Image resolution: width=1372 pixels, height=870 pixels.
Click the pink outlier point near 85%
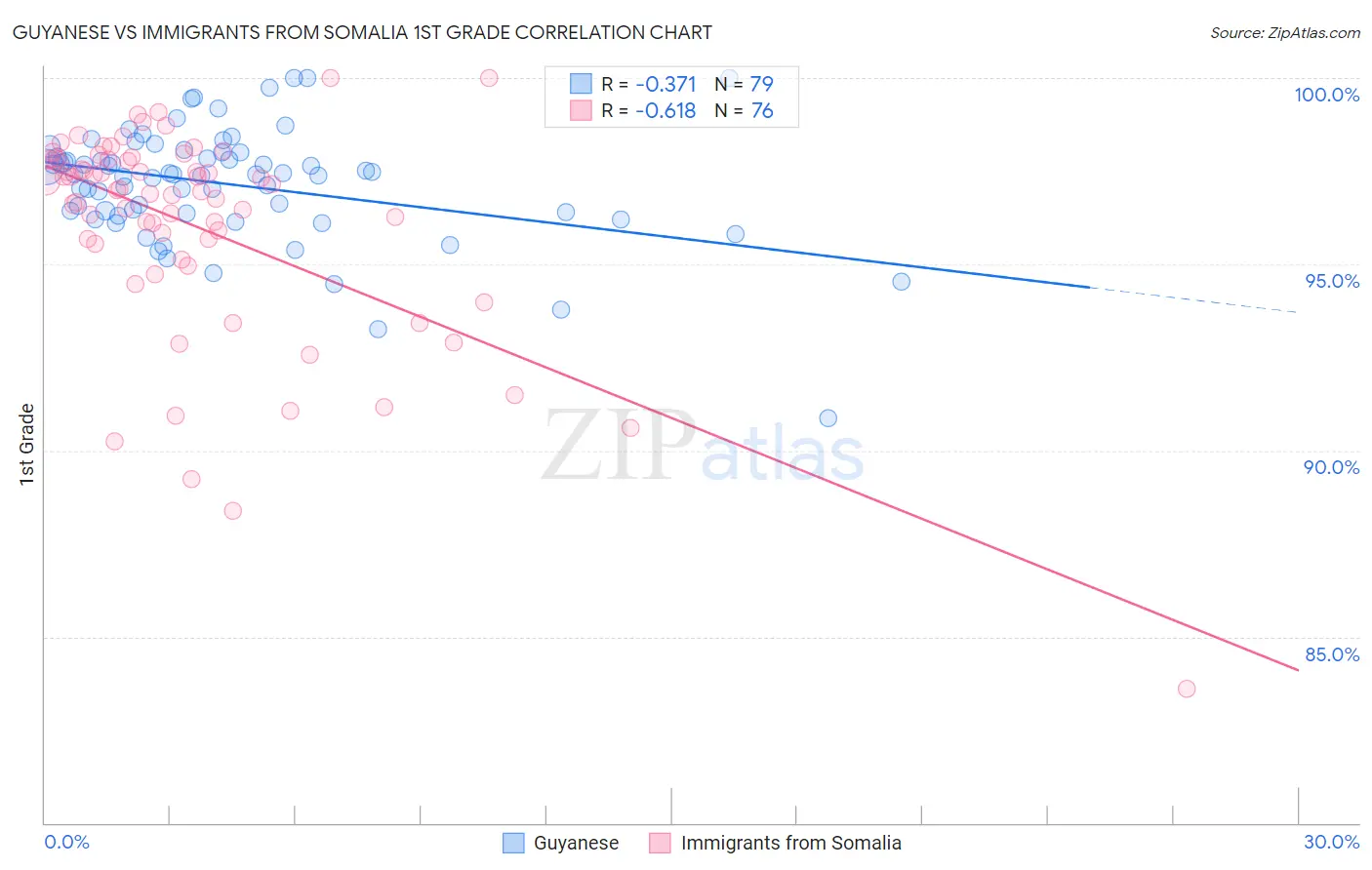coord(1187,689)
